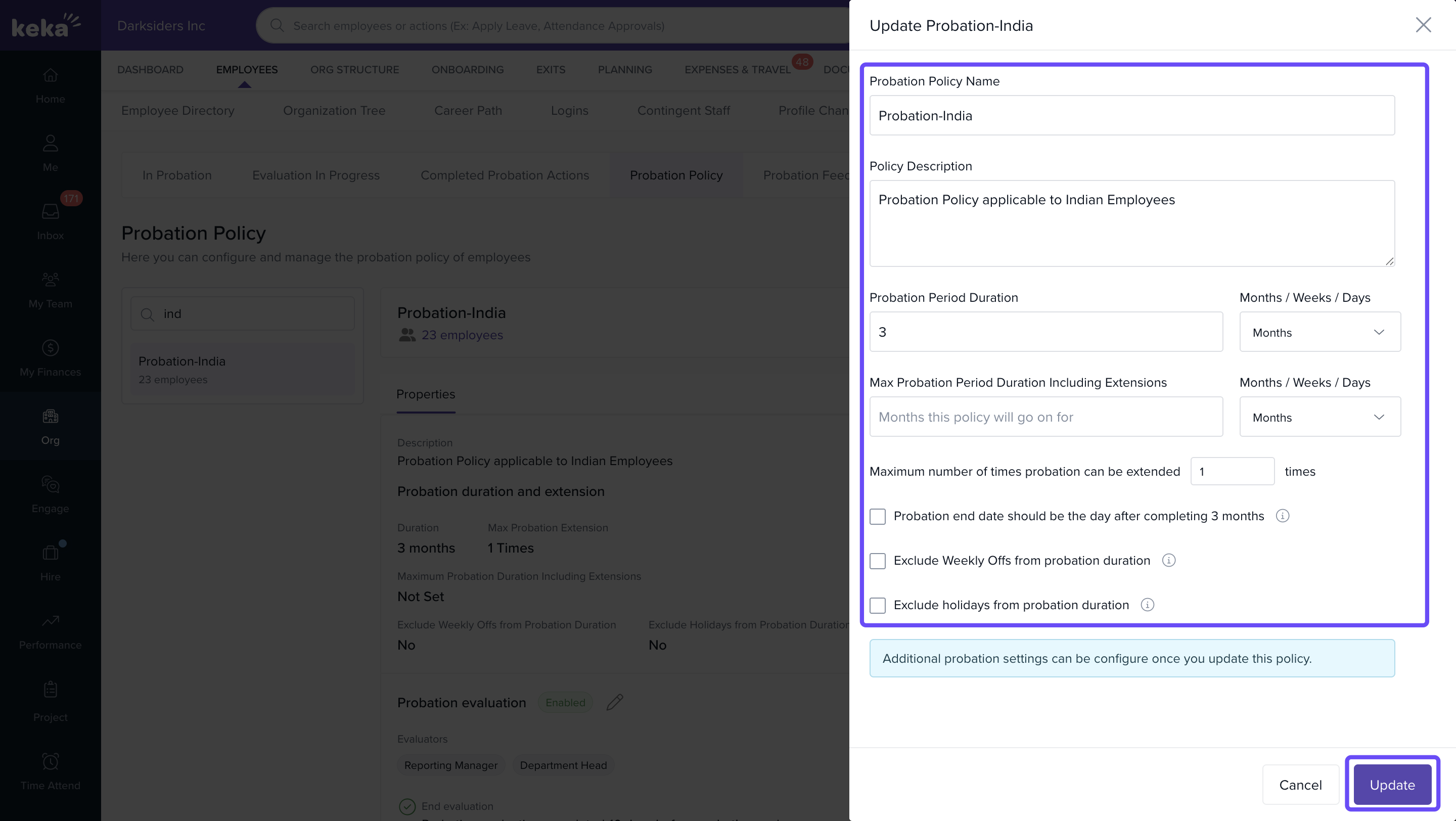Screen dimensions: 1456x821
Task: Click edit pencil next to Probation evaluation
Action: (x=615, y=702)
